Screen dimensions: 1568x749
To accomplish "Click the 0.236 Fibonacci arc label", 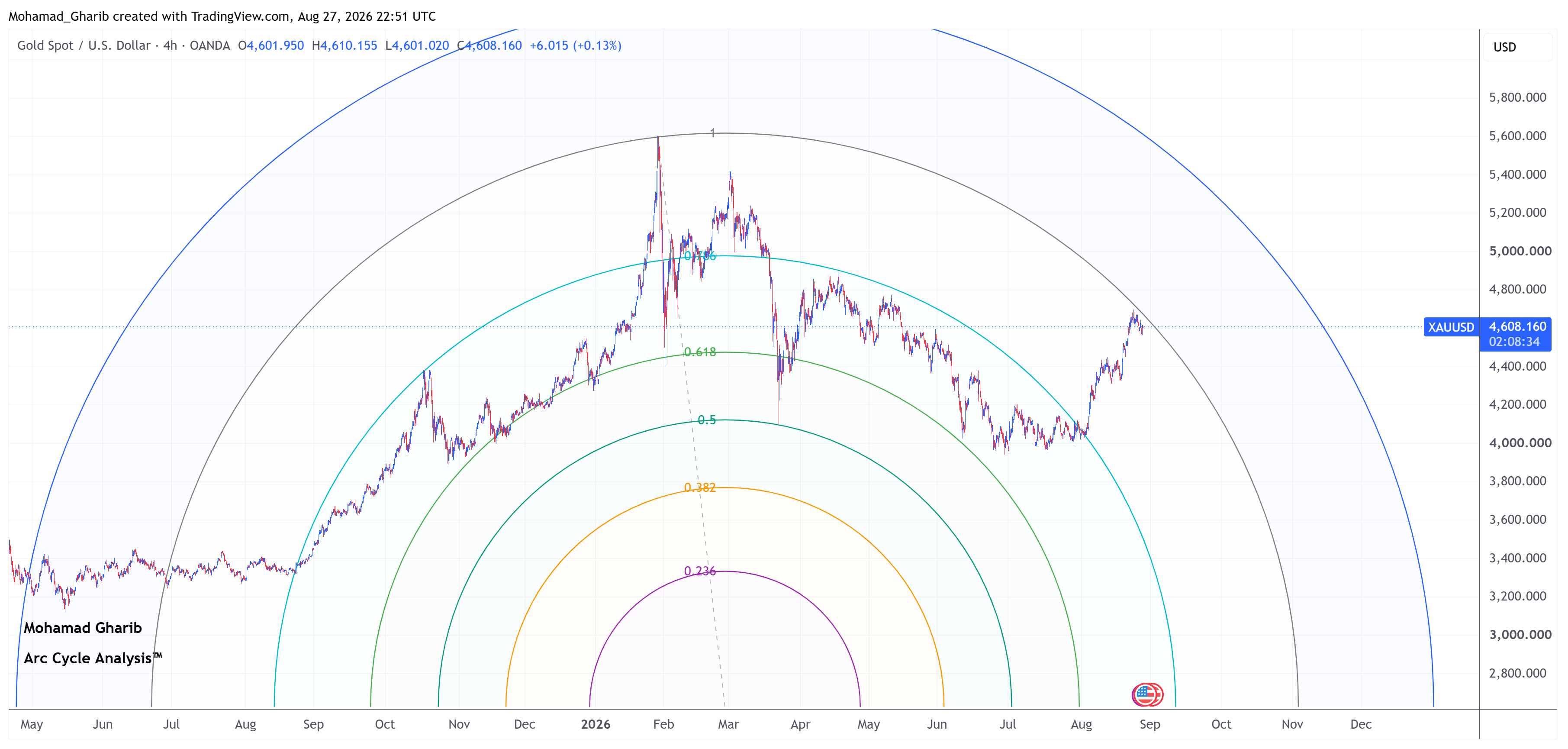I will 700,571.
